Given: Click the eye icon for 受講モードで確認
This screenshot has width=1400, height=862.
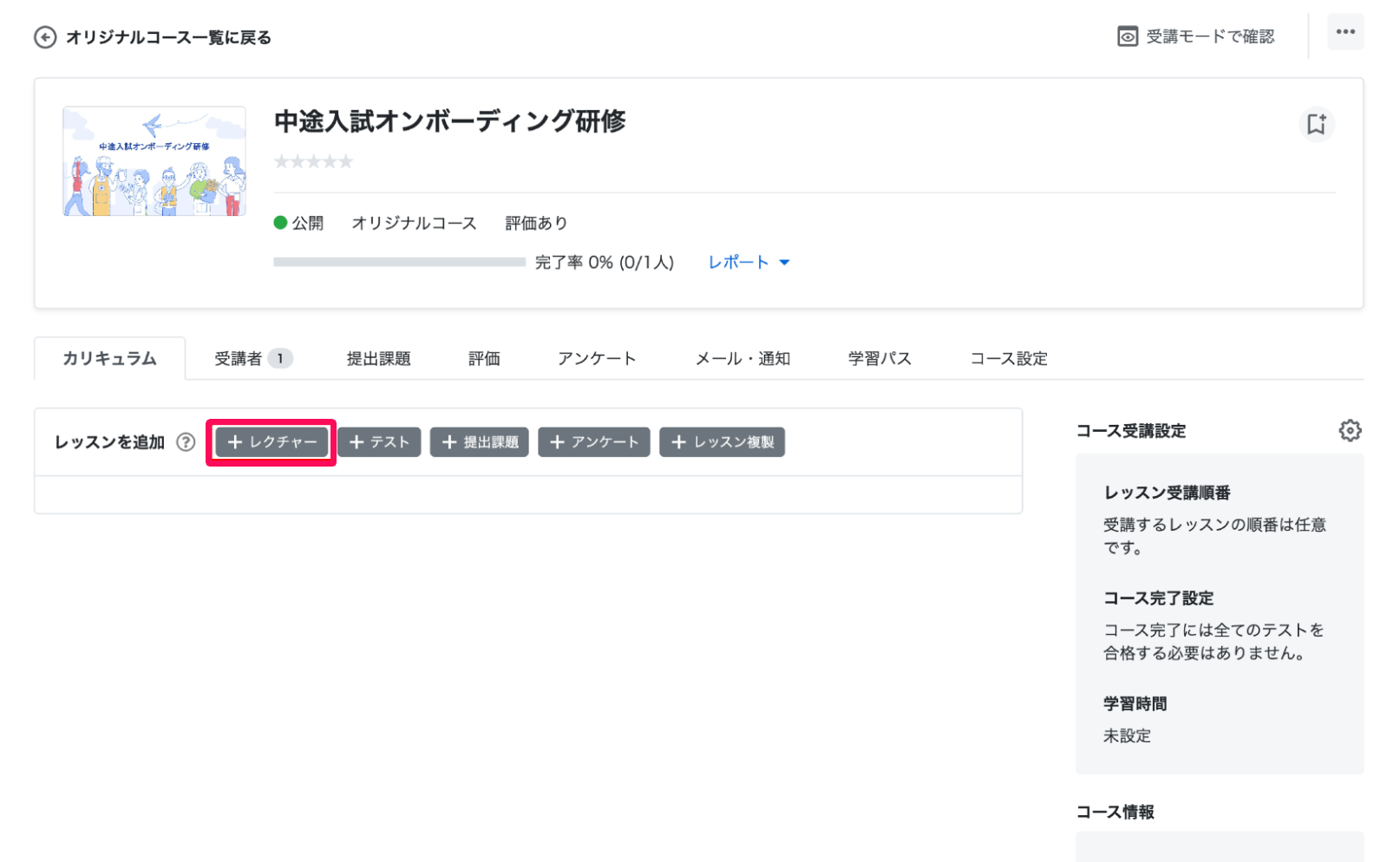Looking at the screenshot, I should click(x=1127, y=36).
